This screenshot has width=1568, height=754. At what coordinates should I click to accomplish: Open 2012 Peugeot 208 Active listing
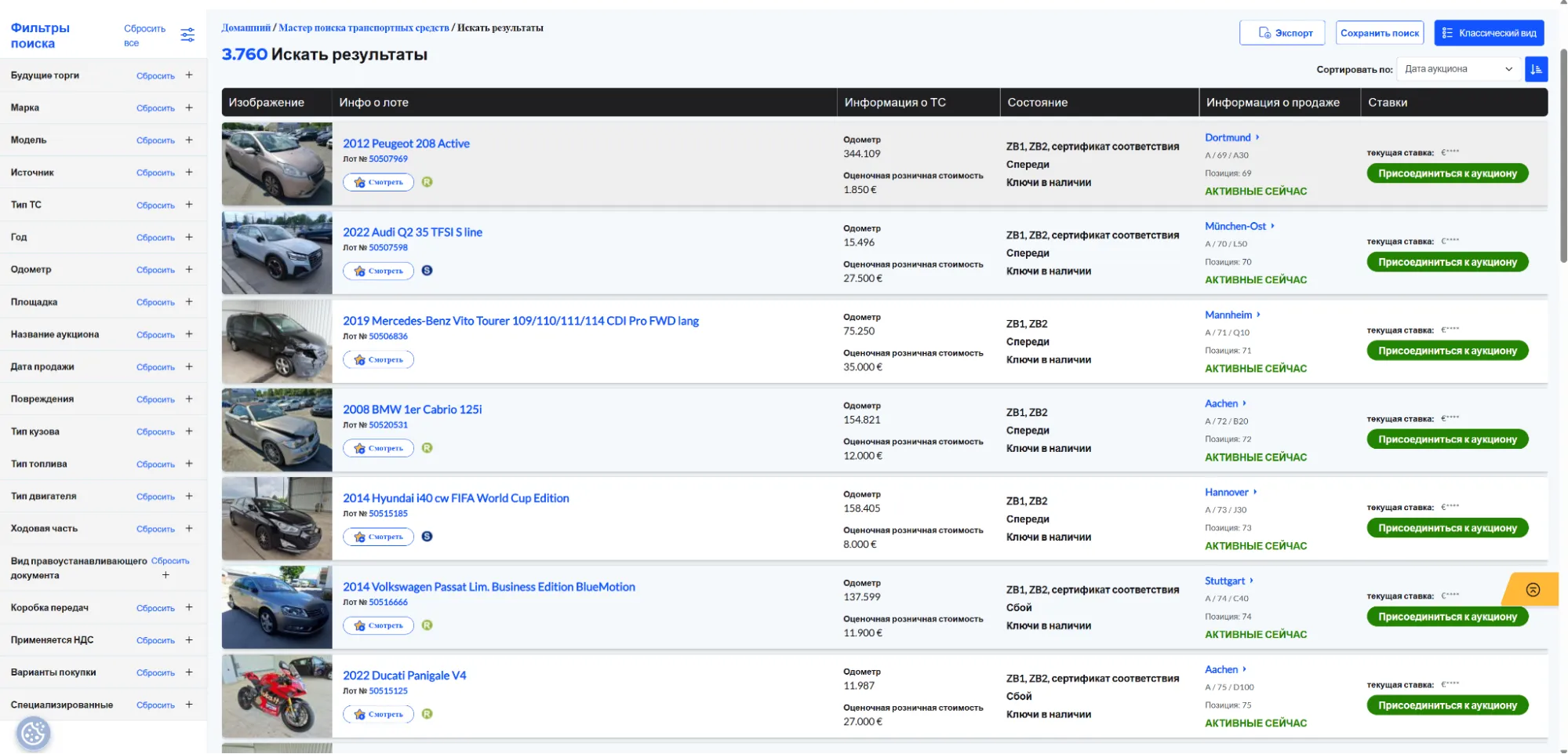[406, 144]
